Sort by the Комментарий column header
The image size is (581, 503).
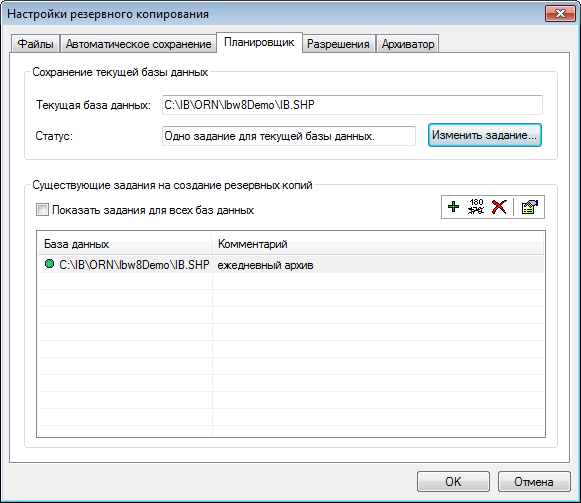(x=377, y=244)
